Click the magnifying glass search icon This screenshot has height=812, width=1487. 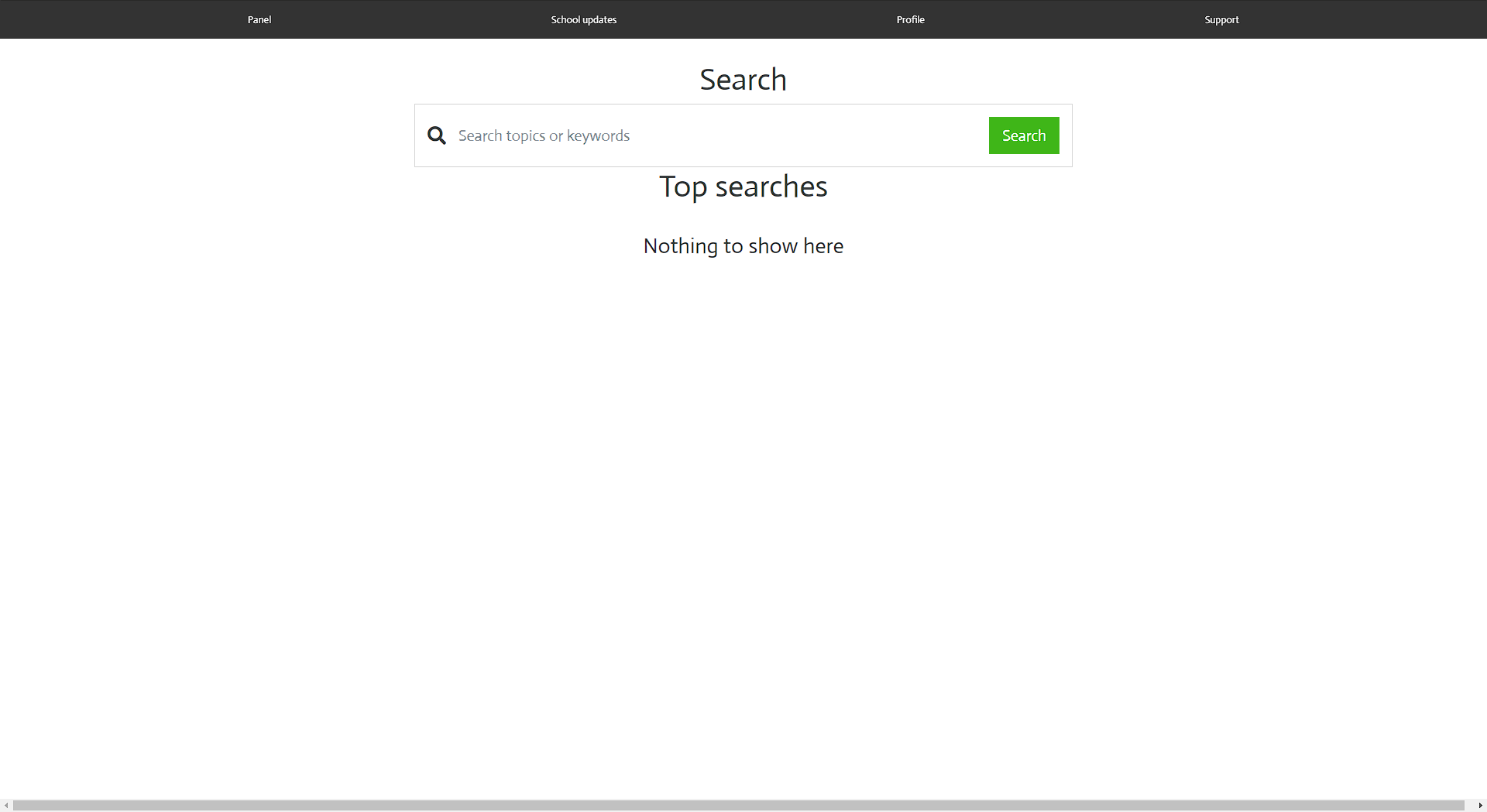tap(437, 135)
